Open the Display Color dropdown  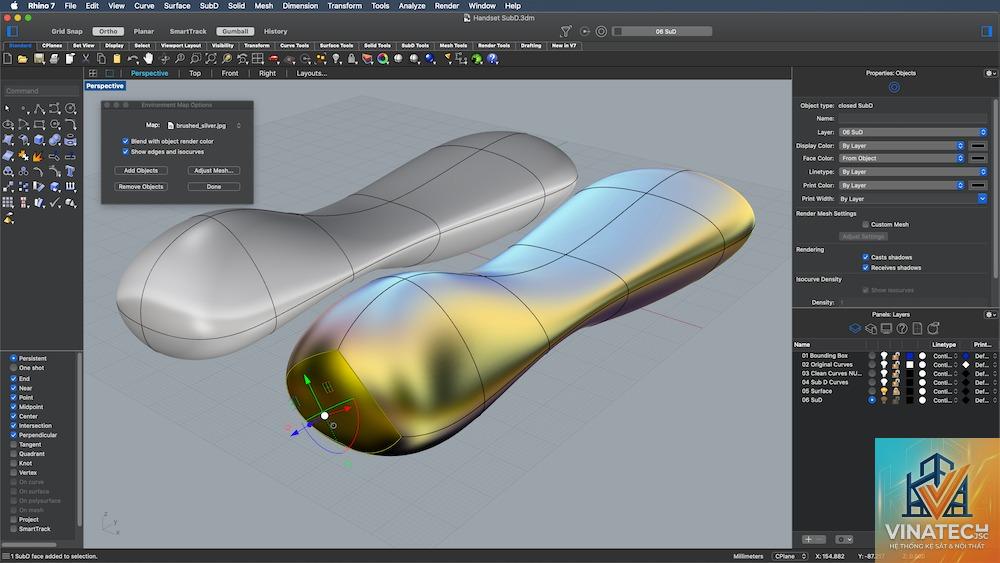[901, 145]
